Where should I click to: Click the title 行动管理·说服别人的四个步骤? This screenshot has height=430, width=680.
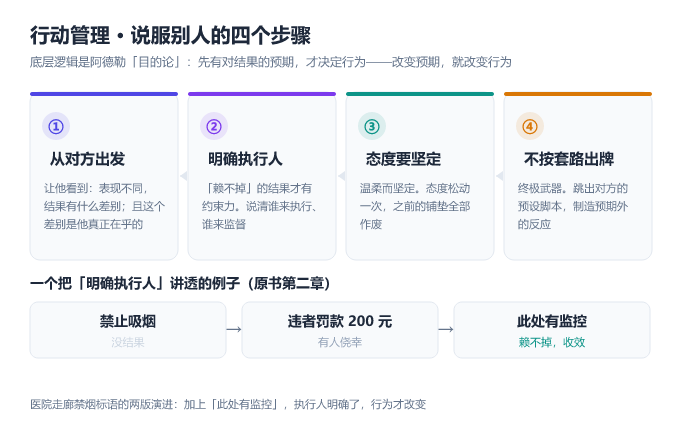click(170, 36)
